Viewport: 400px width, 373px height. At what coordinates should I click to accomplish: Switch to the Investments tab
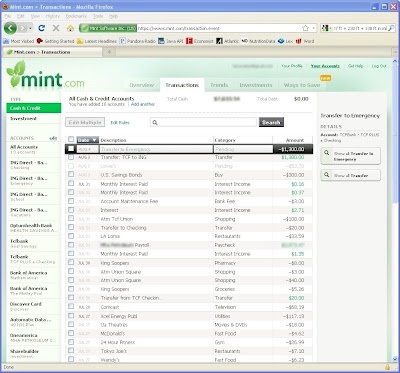(256, 85)
